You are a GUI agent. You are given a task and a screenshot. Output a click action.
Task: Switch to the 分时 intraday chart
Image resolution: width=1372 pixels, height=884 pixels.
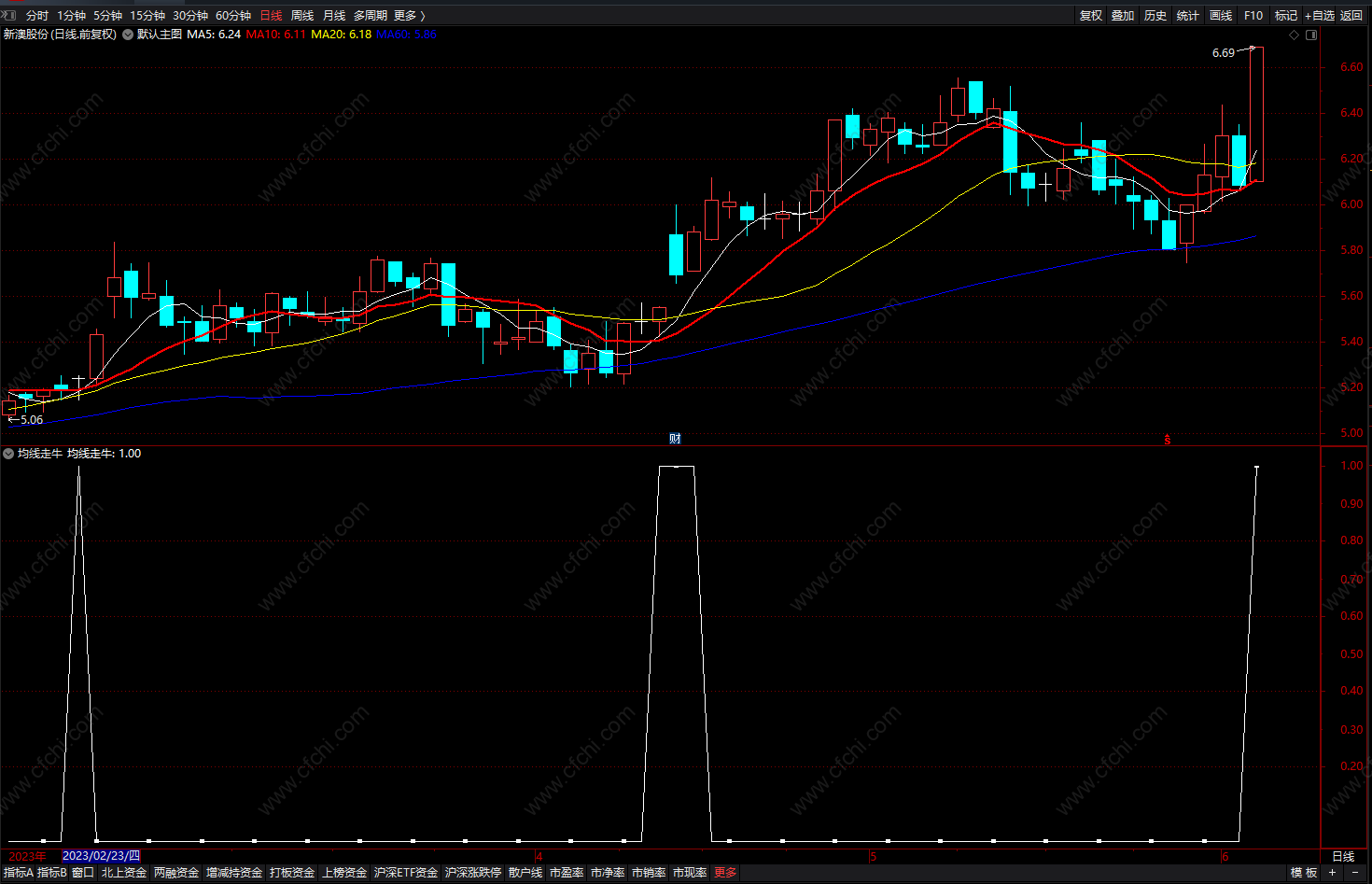coord(37,15)
